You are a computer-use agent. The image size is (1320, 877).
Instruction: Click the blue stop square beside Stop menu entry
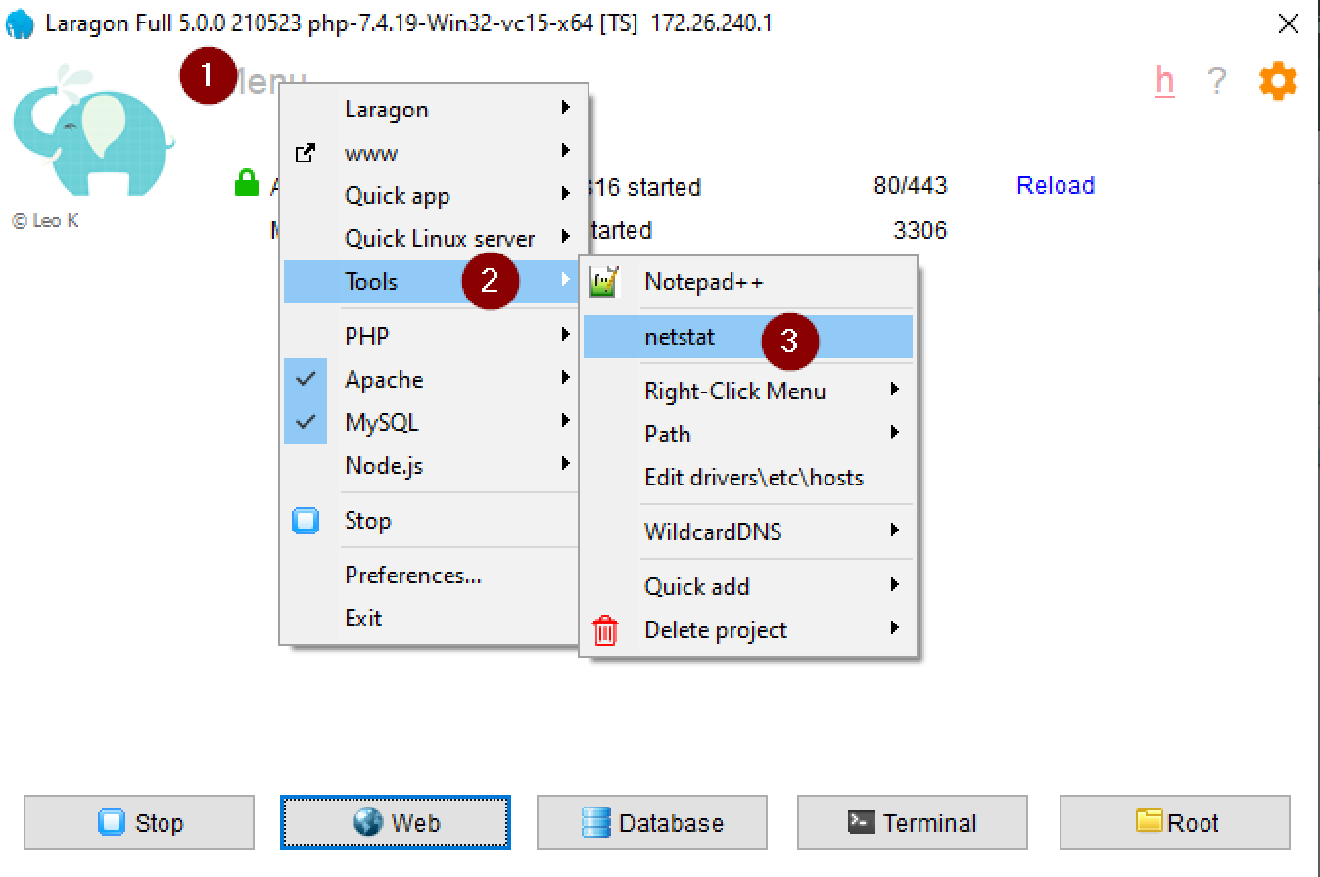click(307, 520)
